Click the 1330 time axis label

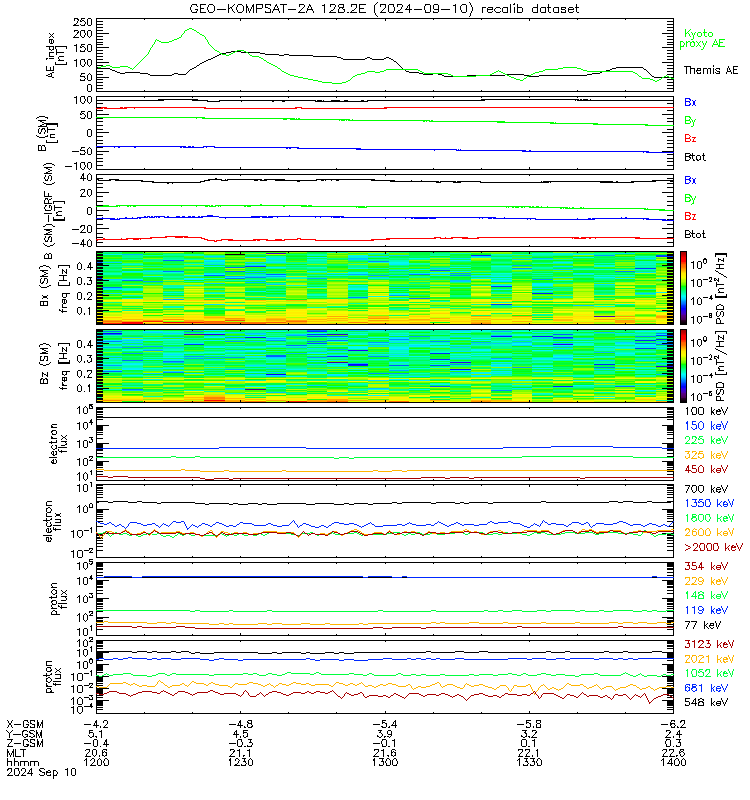pyautogui.click(x=530, y=762)
